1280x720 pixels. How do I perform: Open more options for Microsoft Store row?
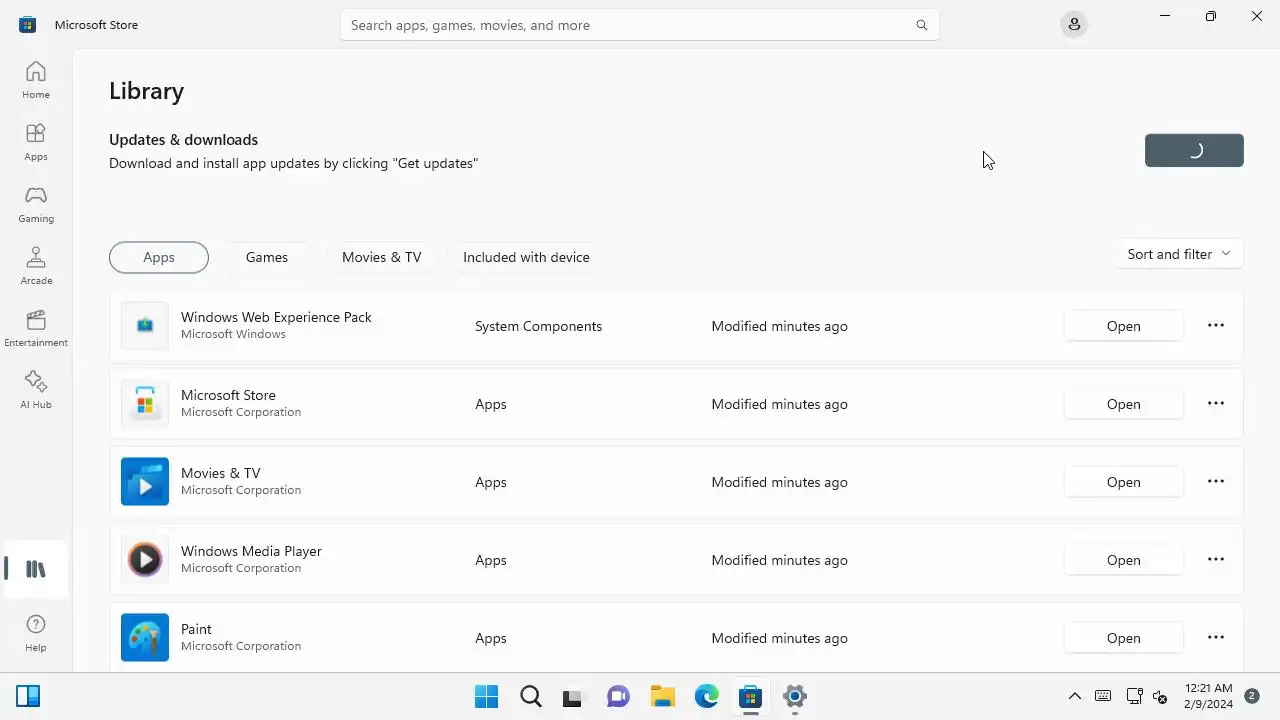(1216, 403)
